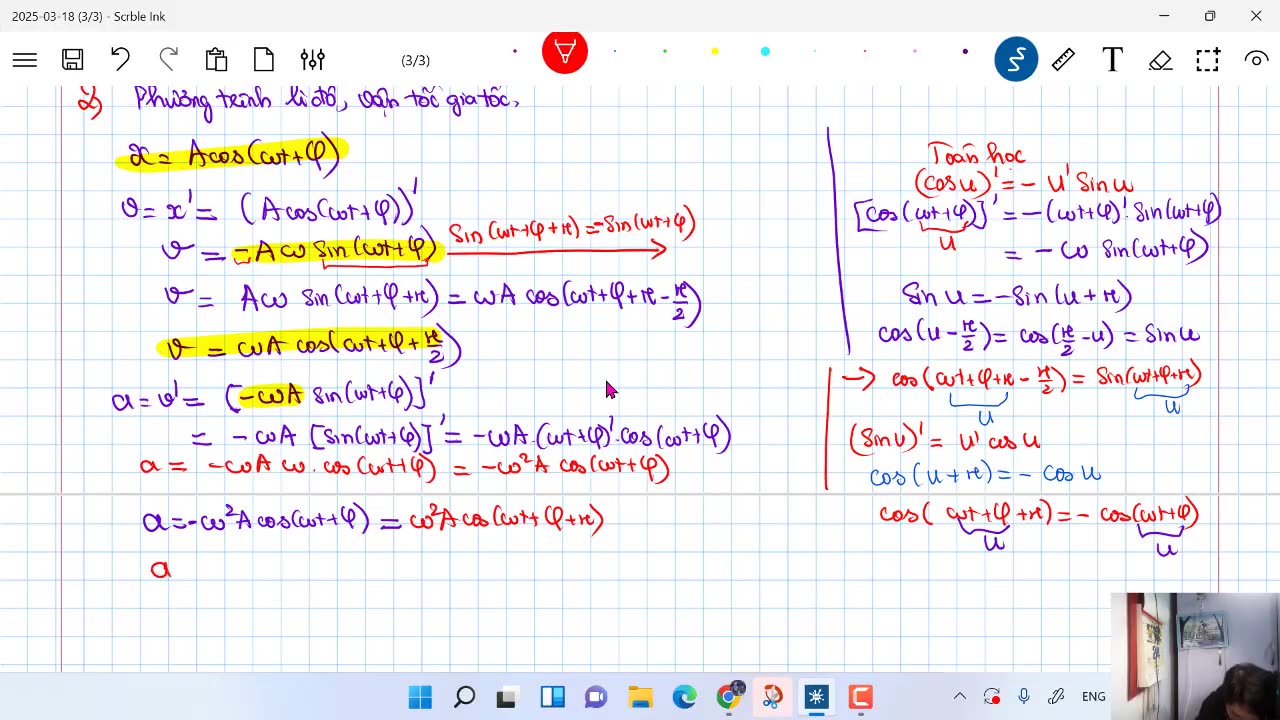Expand the hidden system tray icons
This screenshot has height=720, width=1280.
point(960,697)
